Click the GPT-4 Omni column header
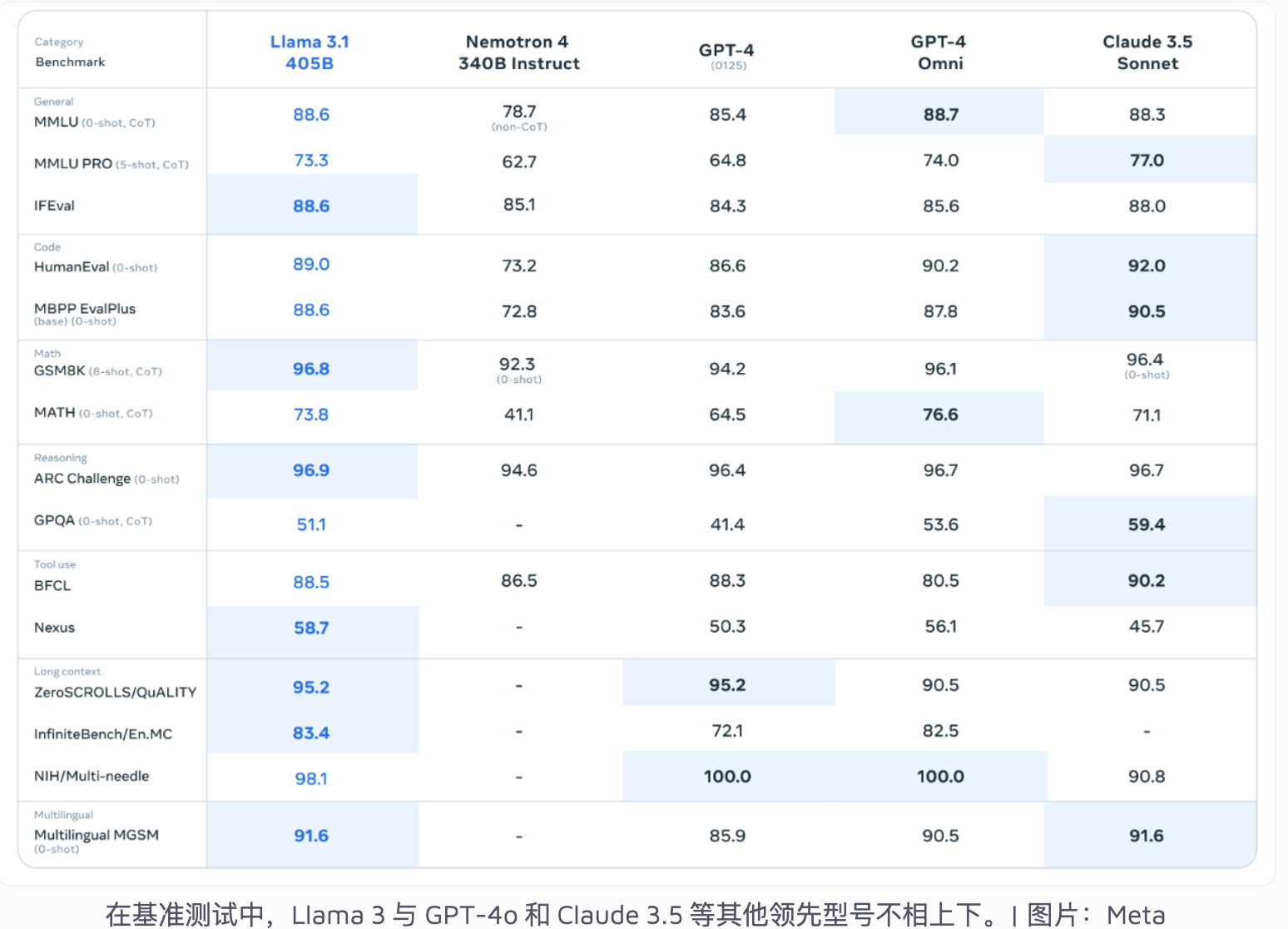 pyautogui.click(x=939, y=52)
